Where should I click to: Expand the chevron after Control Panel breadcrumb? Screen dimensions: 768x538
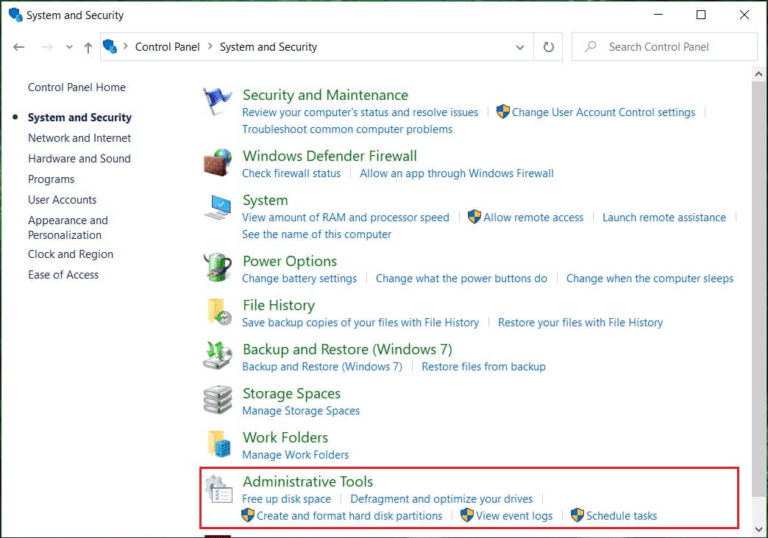(210, 47)
